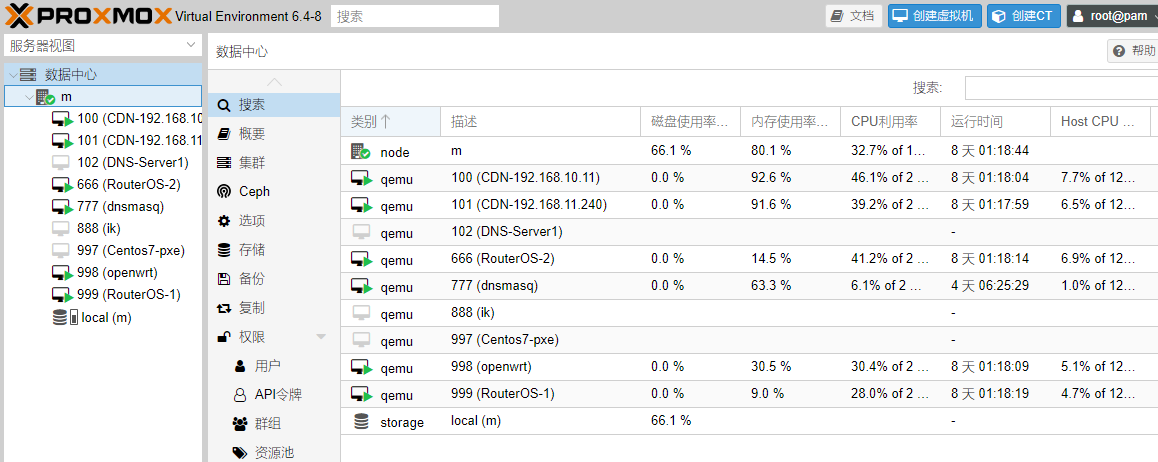Click the 权限 unlock icon

tap(224, 337)
